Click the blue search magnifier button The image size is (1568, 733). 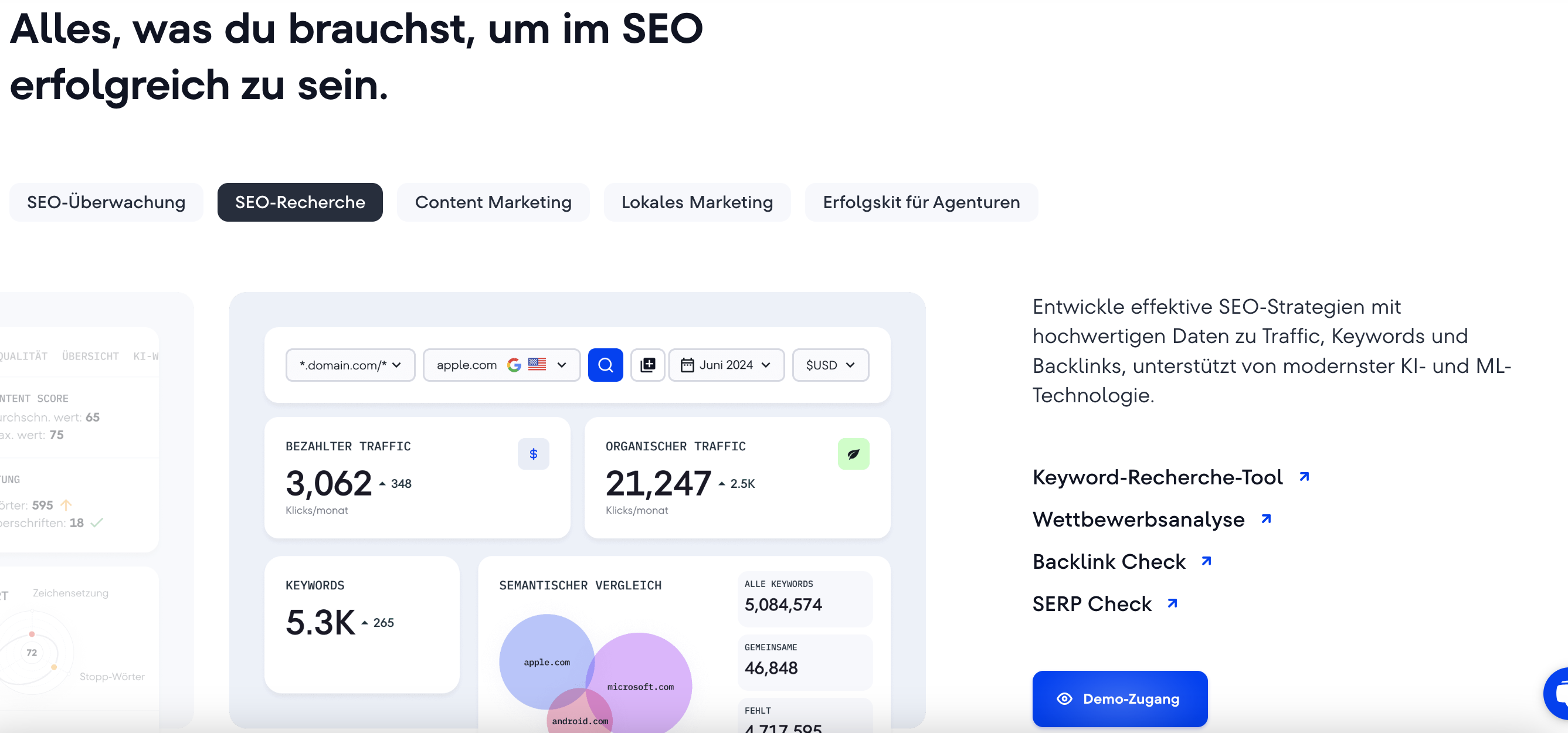click(605, 365)
